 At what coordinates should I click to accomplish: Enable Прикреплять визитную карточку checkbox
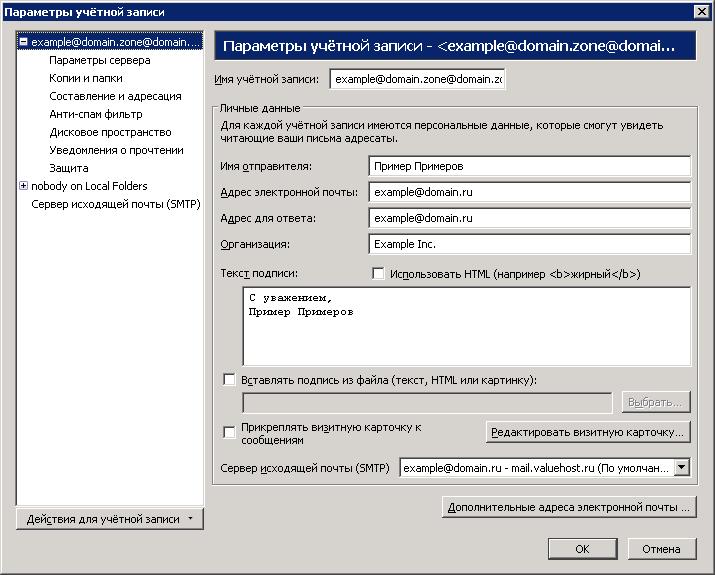tap(229, 432)
